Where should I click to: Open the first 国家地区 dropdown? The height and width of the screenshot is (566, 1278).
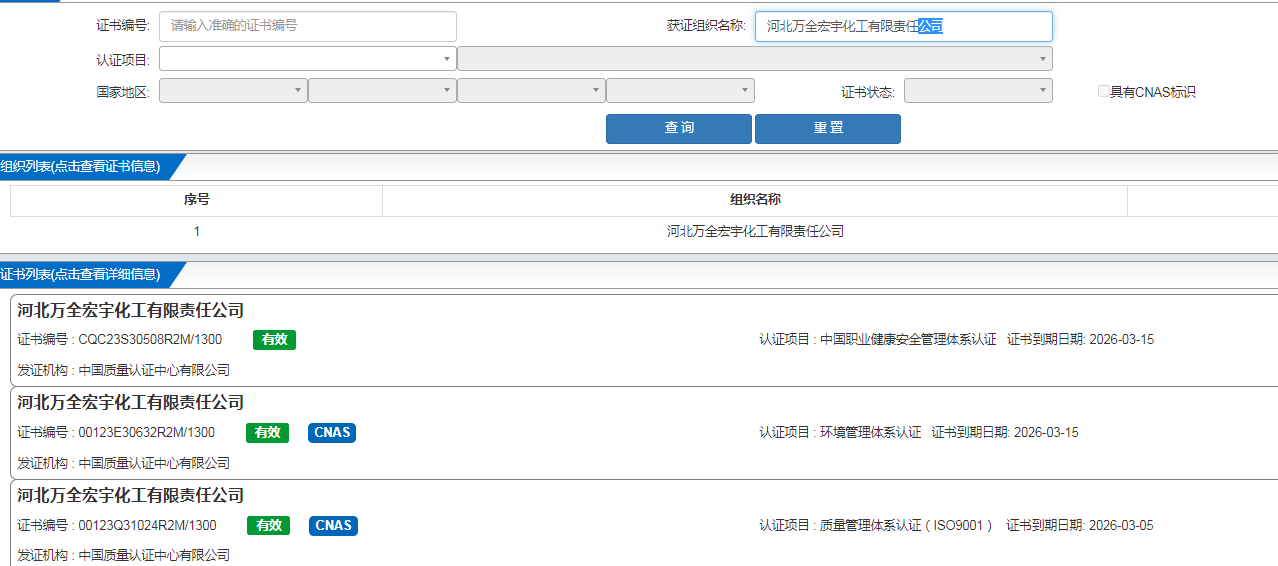(233, 91)
